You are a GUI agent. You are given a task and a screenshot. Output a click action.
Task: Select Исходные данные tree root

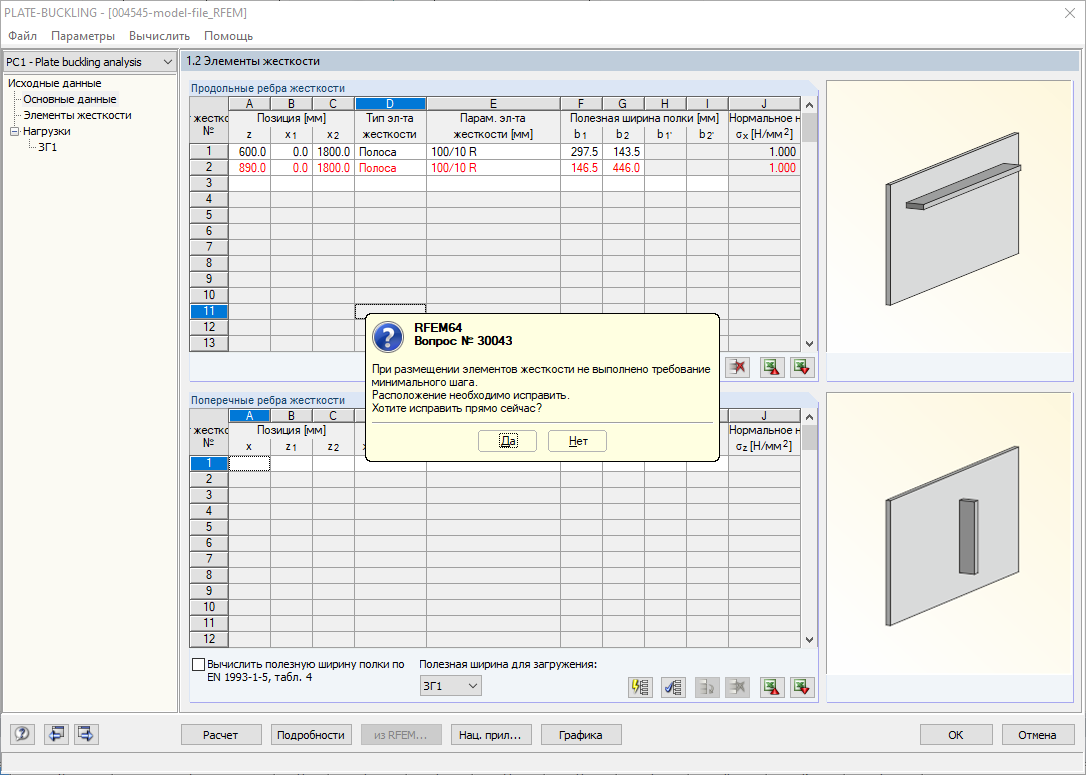click(x=55, y=83)
